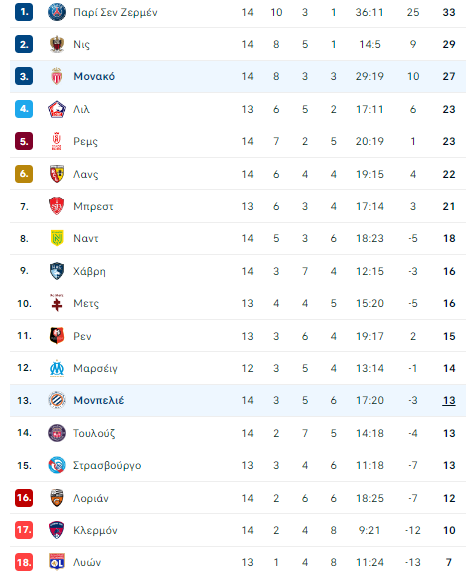Image resolution: width=466 pixels, height=578 pixels.
Task: Click the Nantes club crest
Action: tap(57, 238)
